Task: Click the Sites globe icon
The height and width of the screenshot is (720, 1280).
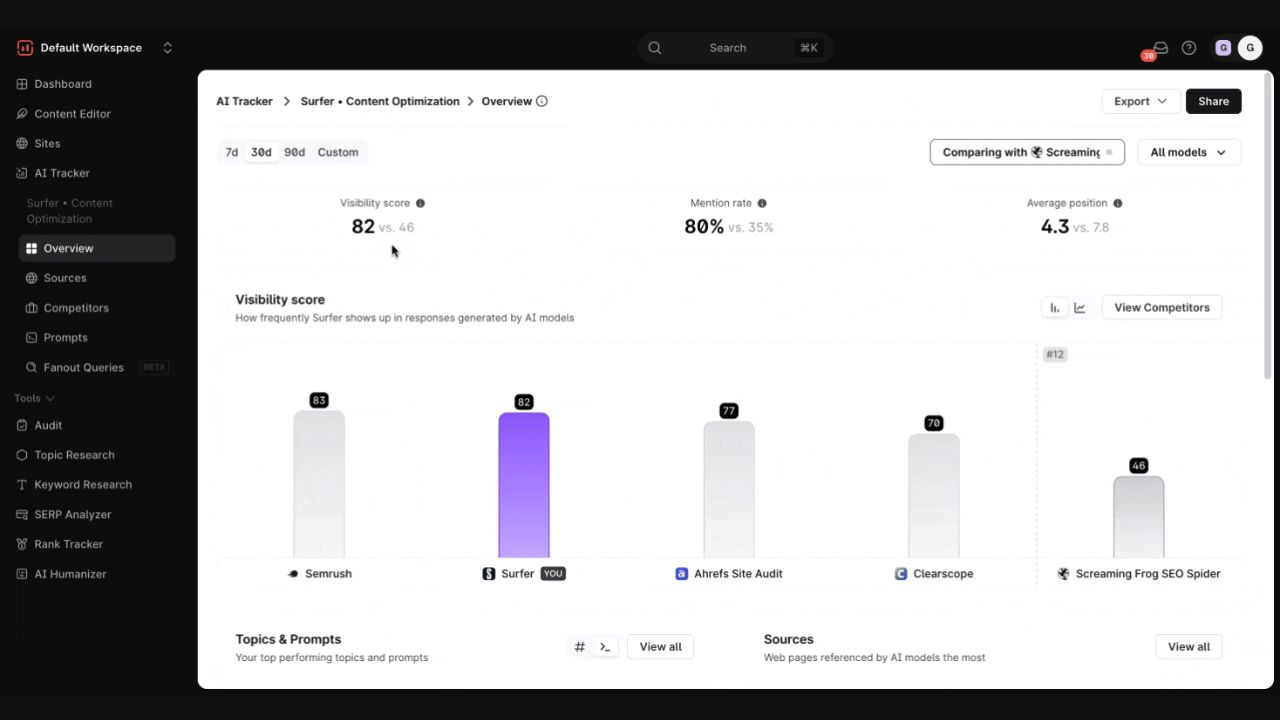Action: (x=22, y=143)
